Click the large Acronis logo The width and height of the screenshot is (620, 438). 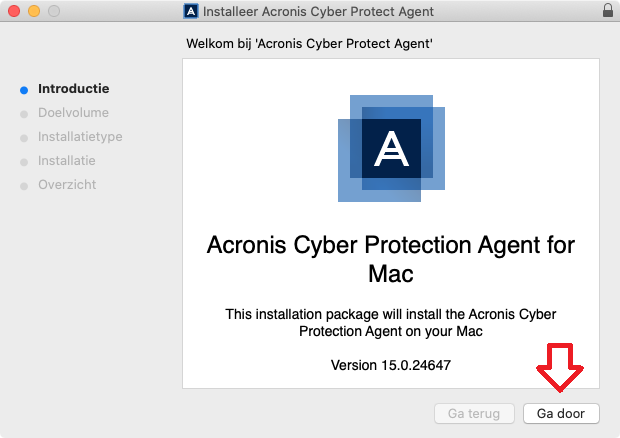[391, 148]
